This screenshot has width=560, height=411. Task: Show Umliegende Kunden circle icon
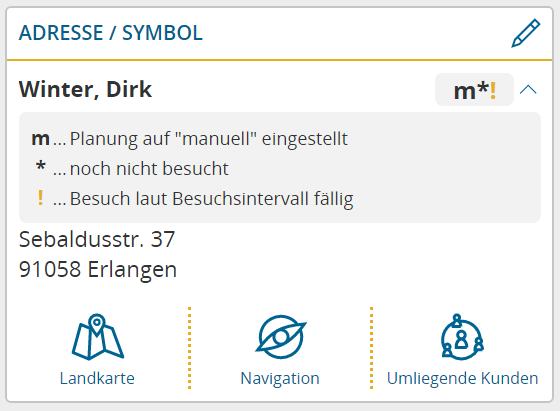[x=462, y=337]
